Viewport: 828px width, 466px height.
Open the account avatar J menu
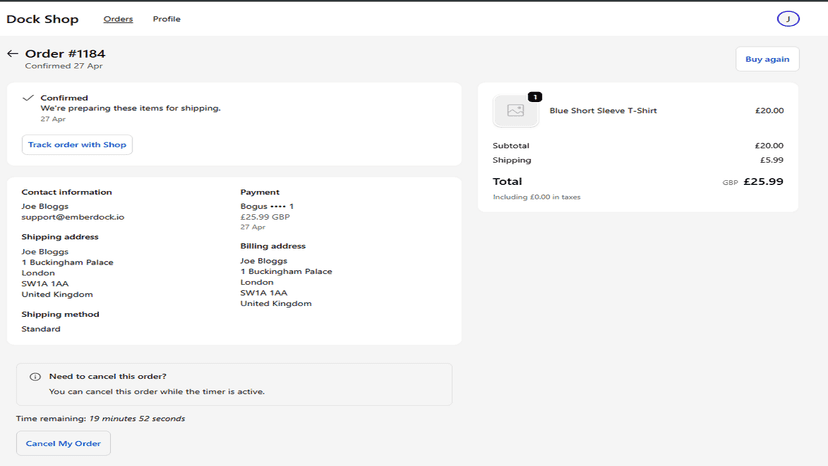(788, 19)
